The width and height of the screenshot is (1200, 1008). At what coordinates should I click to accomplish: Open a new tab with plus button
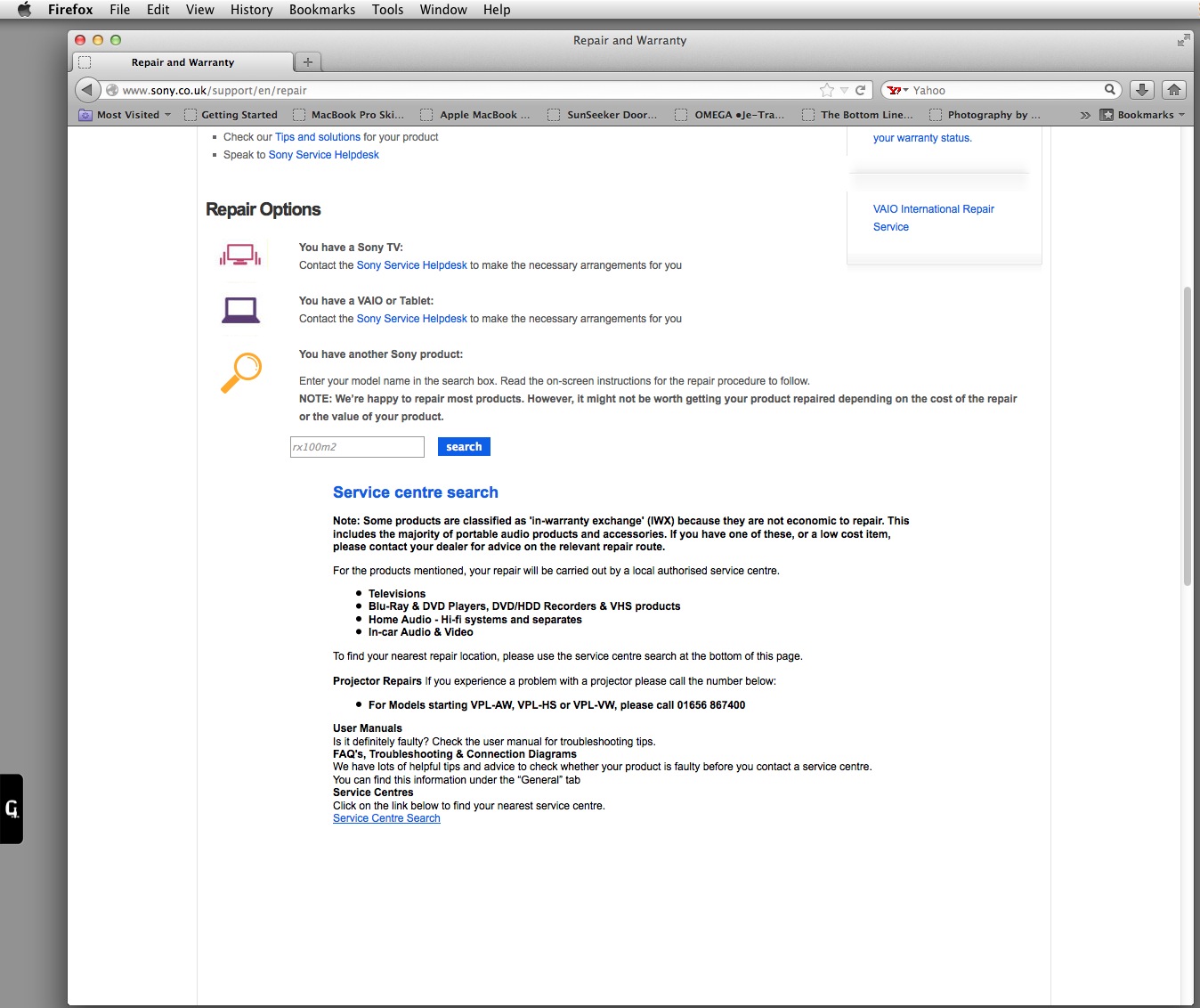[x=308, y=62]
